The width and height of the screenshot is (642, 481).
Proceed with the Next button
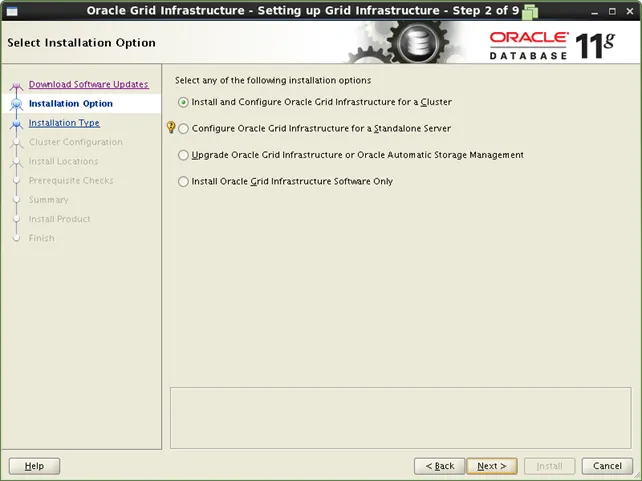[x=492, y=466]
